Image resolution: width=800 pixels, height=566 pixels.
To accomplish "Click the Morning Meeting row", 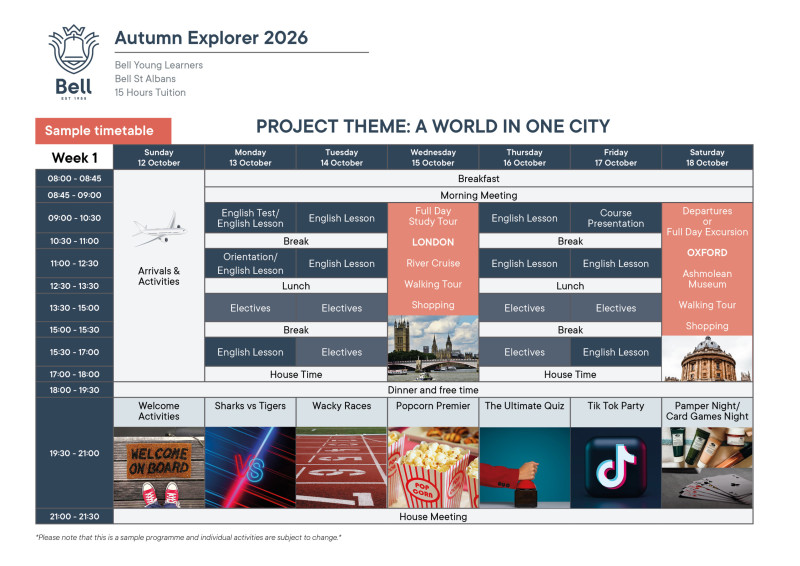I will click(478, 195).
